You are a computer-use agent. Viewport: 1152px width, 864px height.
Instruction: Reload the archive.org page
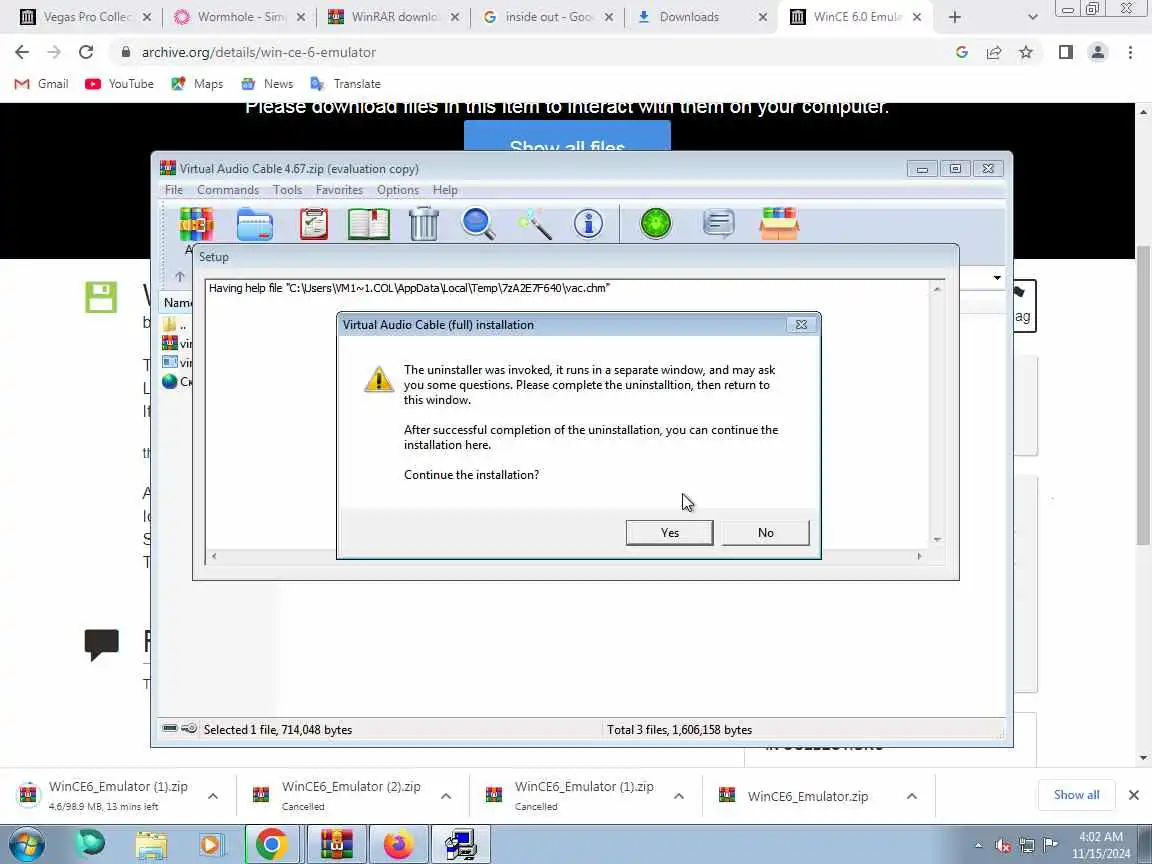(x=86, y=52)
